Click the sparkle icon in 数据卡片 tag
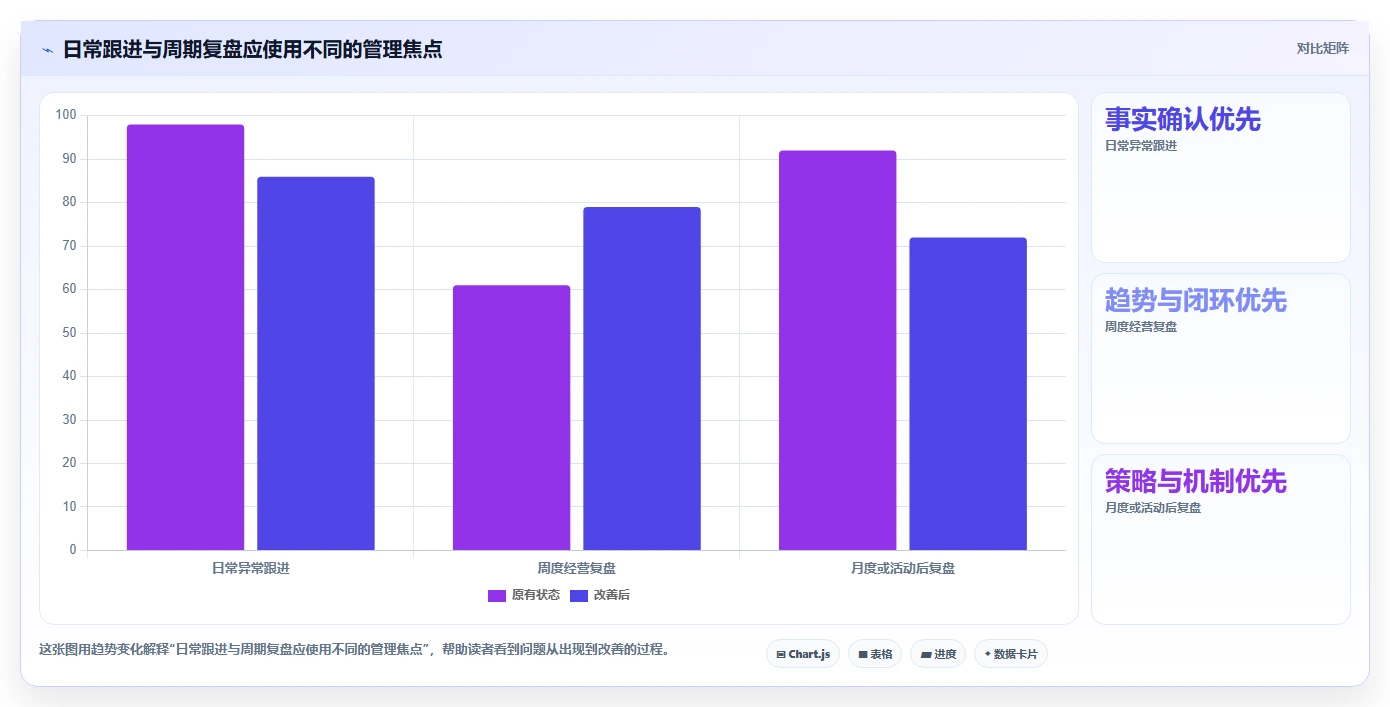This screenshot has width=1390, height=707. 987,654
